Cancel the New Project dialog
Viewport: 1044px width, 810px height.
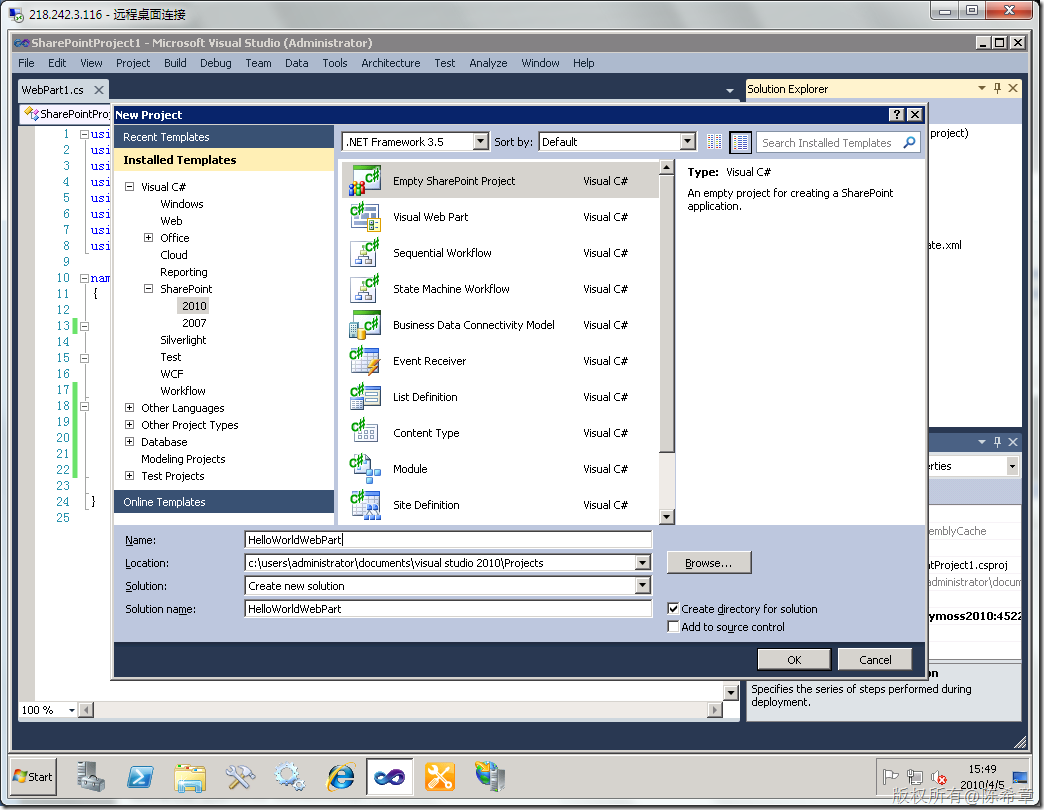(875, 660)
